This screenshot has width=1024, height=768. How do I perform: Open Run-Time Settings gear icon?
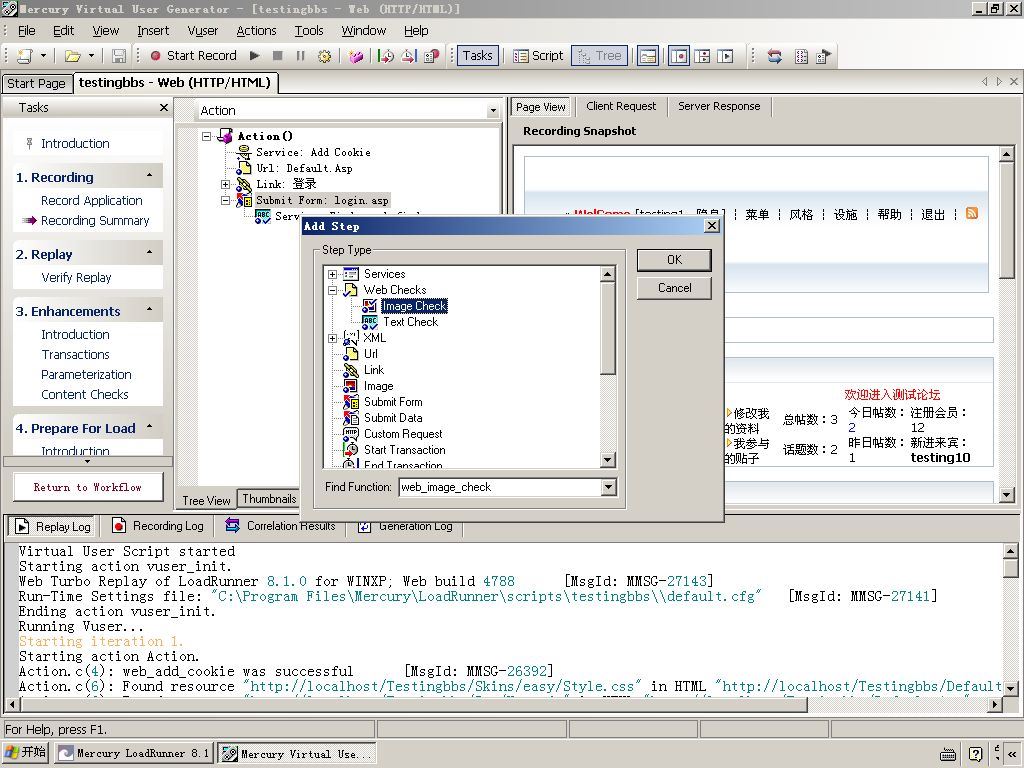324,56
